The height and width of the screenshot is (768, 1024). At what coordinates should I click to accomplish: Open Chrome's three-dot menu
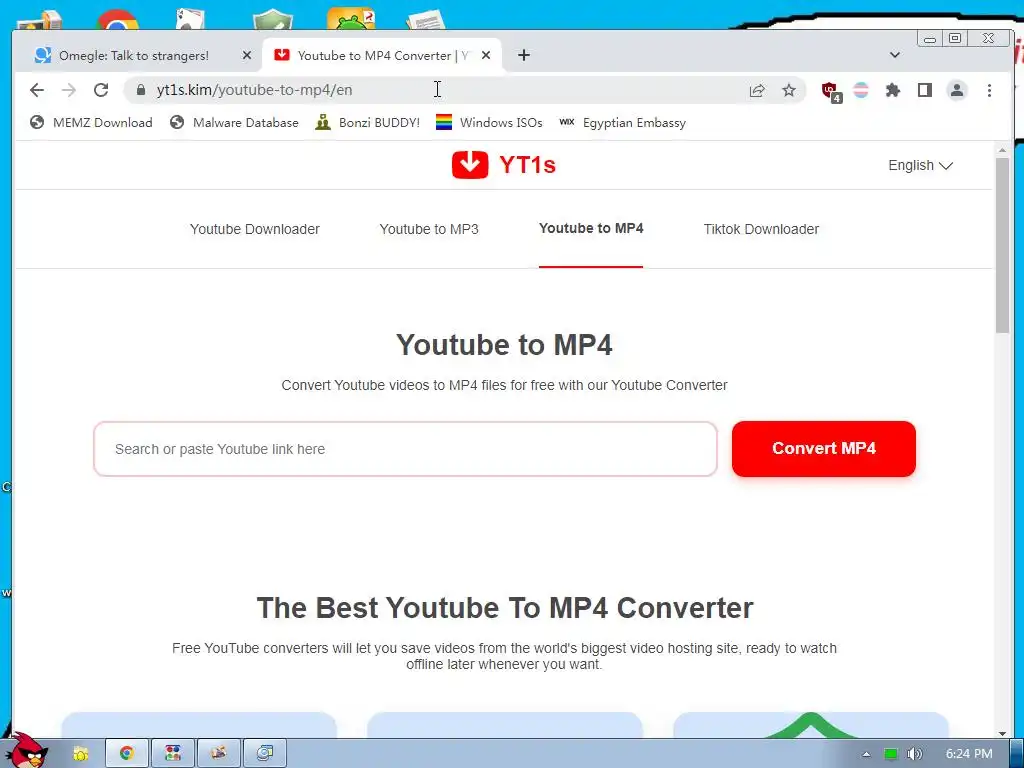(989, 90)
